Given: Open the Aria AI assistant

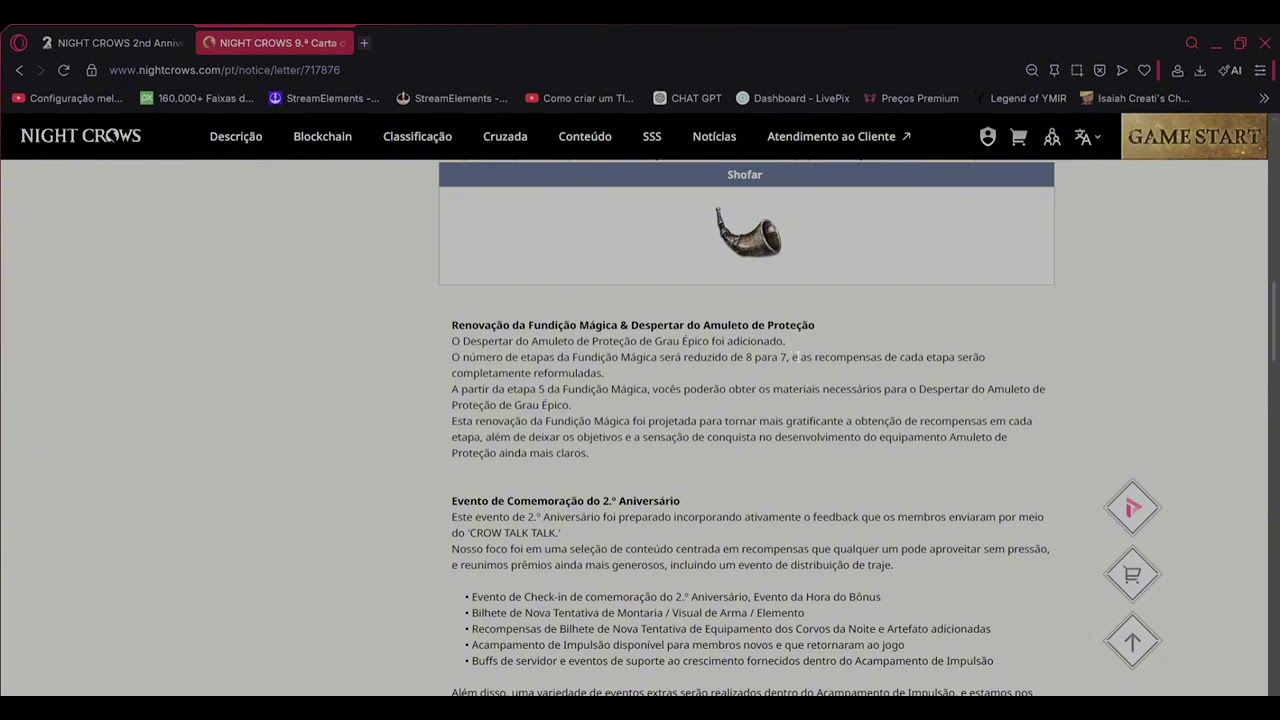Looking at the screenshot, I should 1230,70.
